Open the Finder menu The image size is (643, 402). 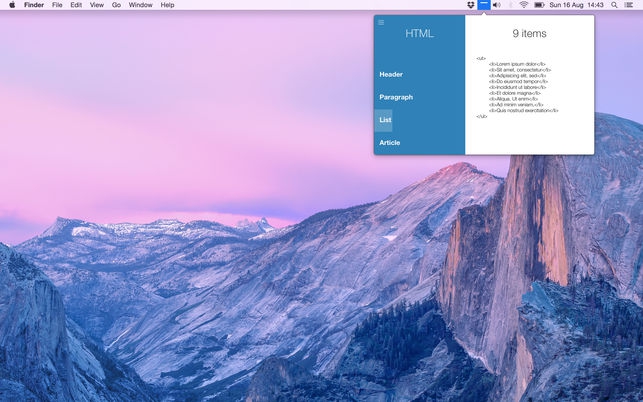[x=34, y=5]
